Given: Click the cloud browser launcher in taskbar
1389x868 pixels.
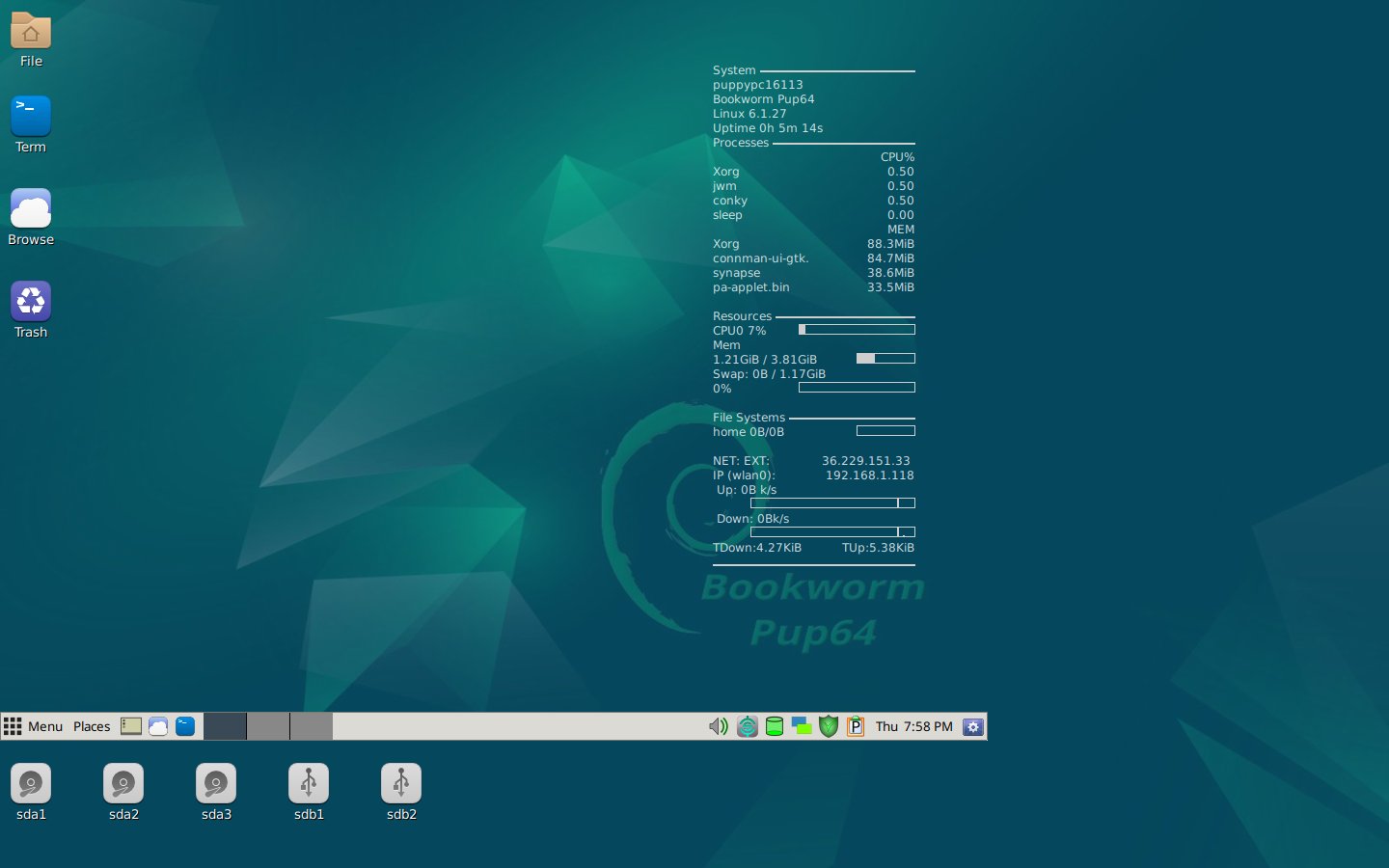Looking at the screenshot, I should 158,726.
